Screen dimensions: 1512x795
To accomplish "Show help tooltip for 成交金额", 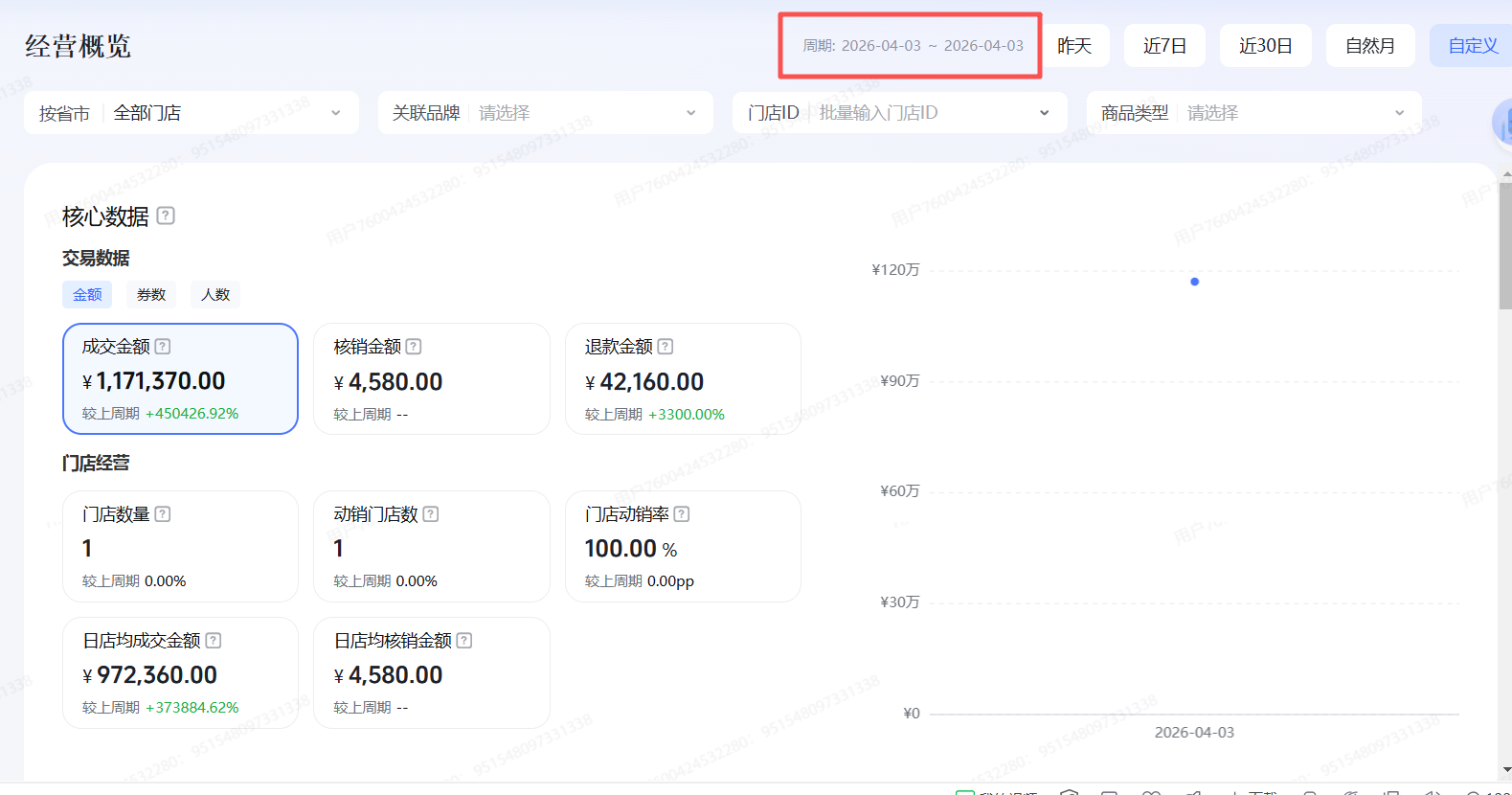I will click(x=163, y=346).
